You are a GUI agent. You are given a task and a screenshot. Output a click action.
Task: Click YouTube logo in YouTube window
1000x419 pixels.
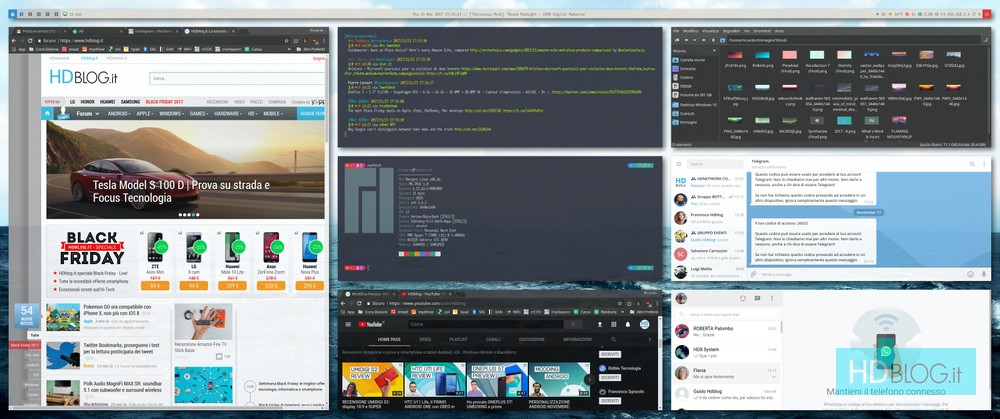pos(373,325)
